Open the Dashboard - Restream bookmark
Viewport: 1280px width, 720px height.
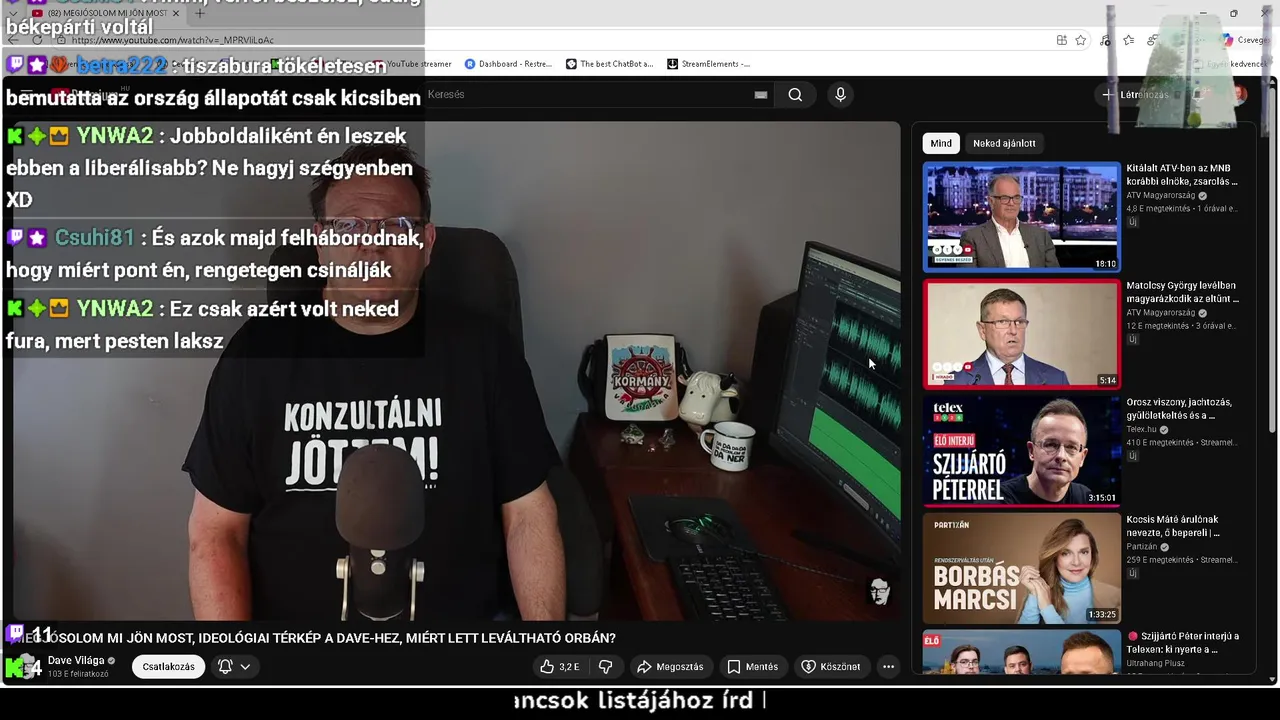tap(508, 64)
